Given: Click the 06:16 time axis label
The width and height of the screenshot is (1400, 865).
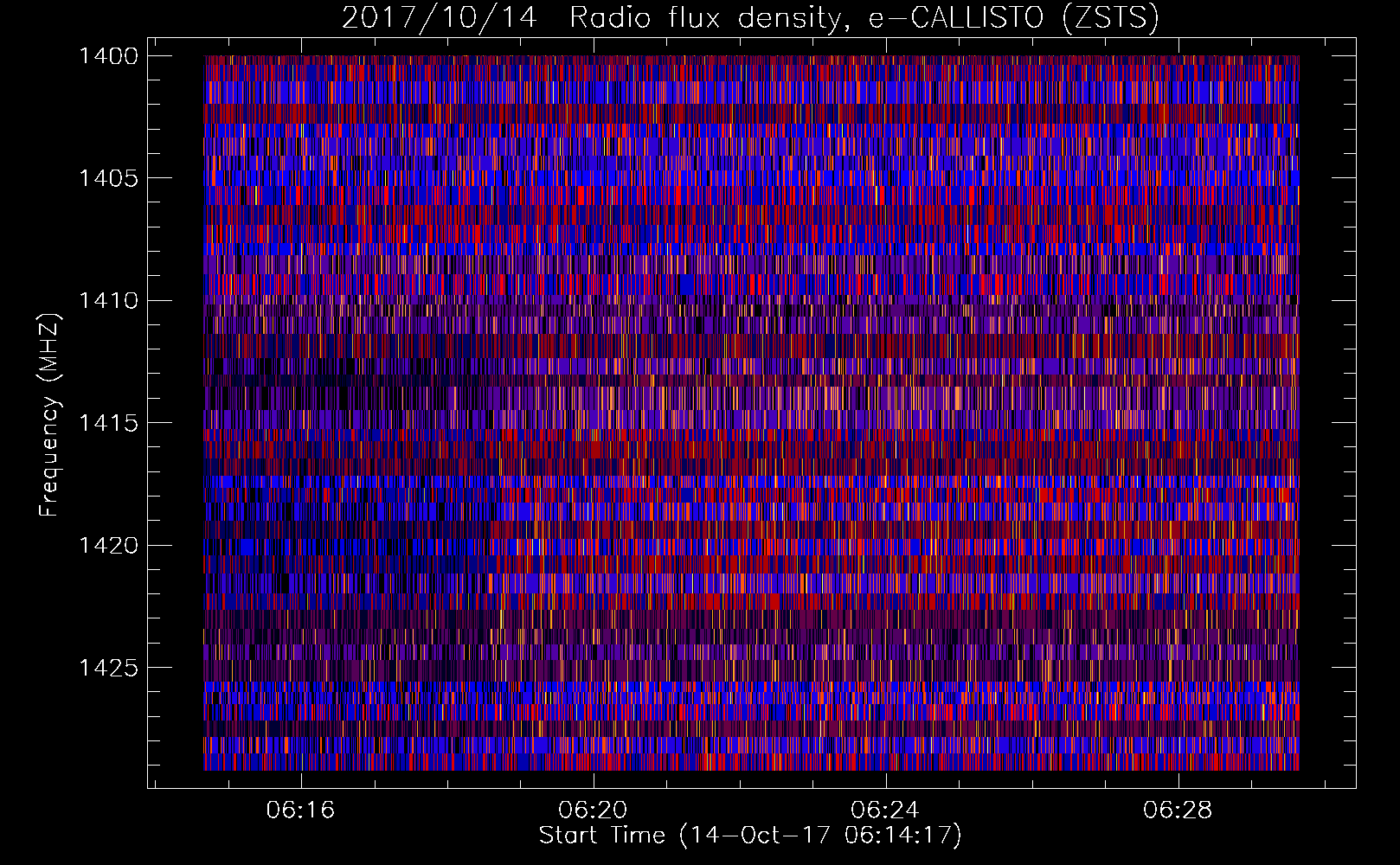Looking at the screenshot, I should [300, 811].
